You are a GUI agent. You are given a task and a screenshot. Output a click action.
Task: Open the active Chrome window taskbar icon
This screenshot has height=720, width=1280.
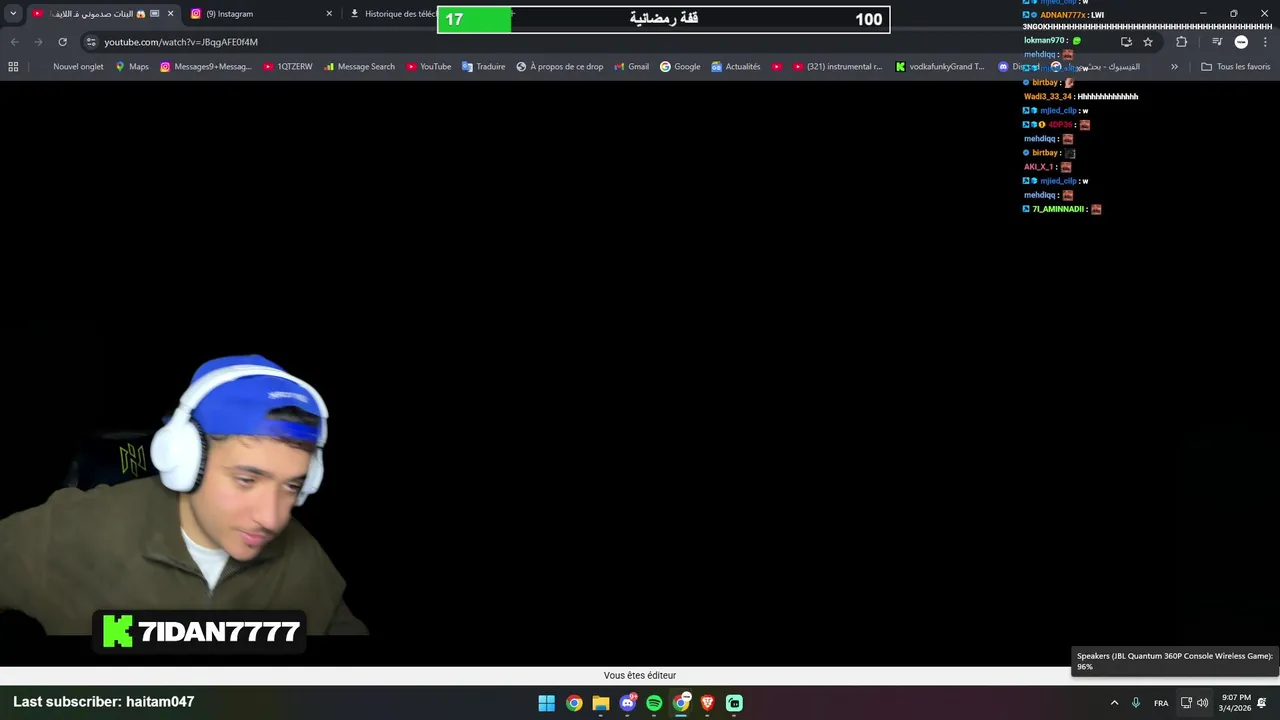681,703
